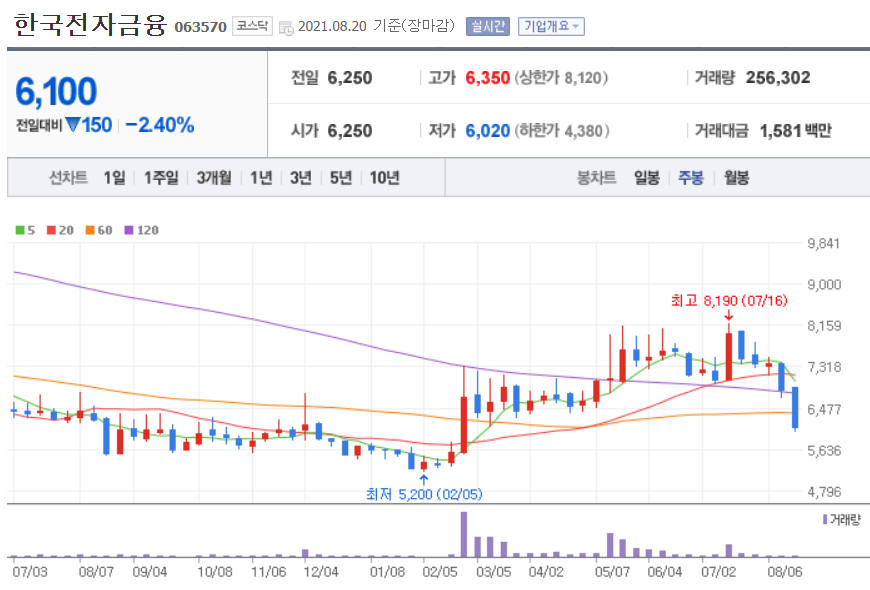Screen dimensions: 870x590
Task: Click the 고가 value 6,350
Action: point(487,78)
